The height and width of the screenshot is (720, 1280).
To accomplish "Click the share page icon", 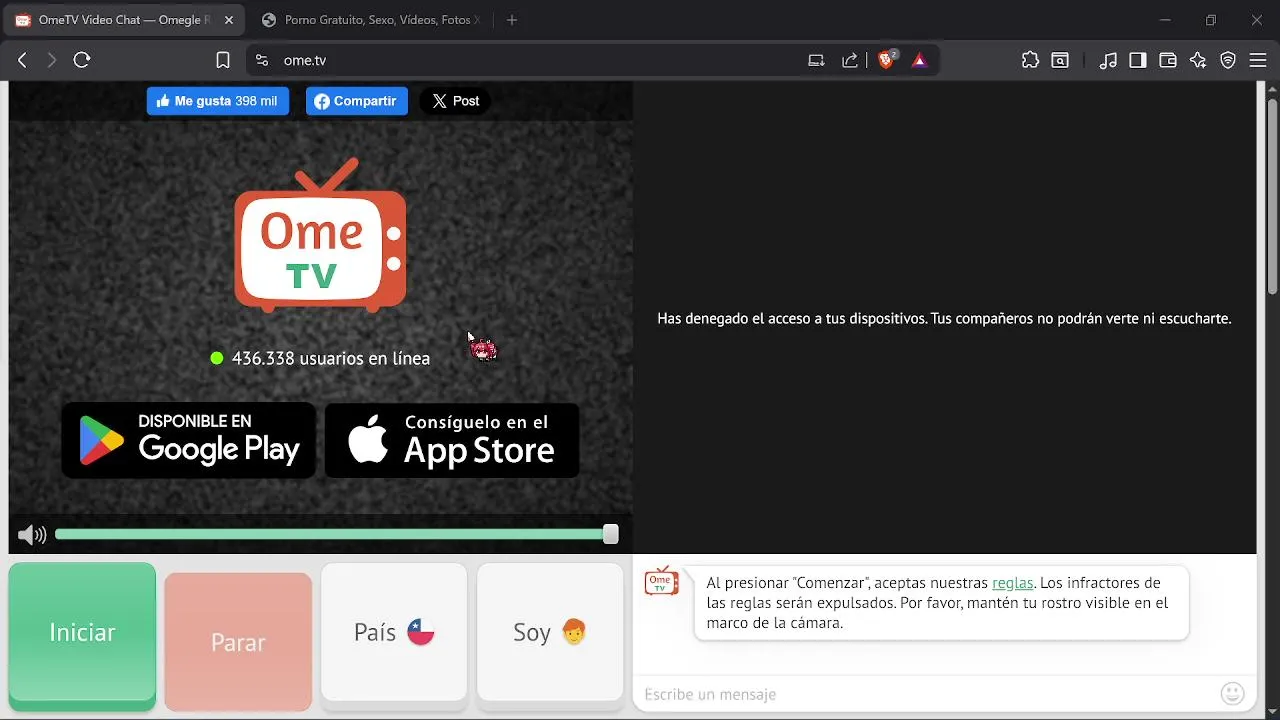I will point(850,60).
